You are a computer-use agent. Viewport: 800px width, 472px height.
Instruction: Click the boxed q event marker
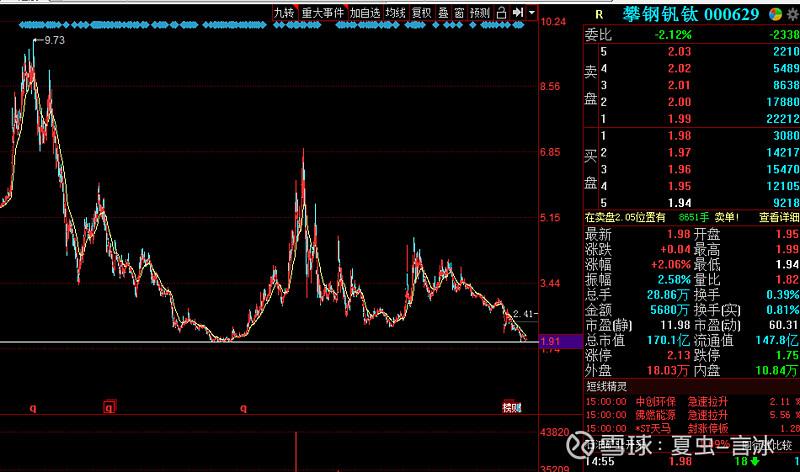click(x=110, y=407)
